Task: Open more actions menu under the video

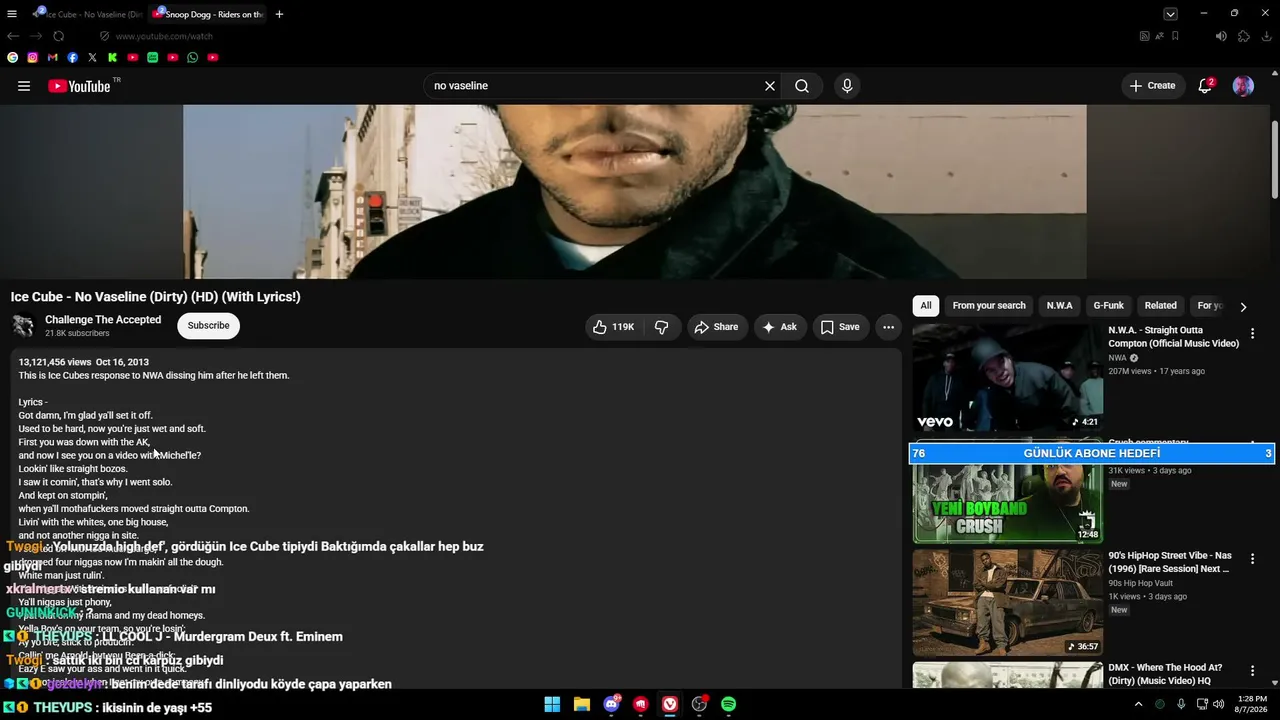Action: 888,327
